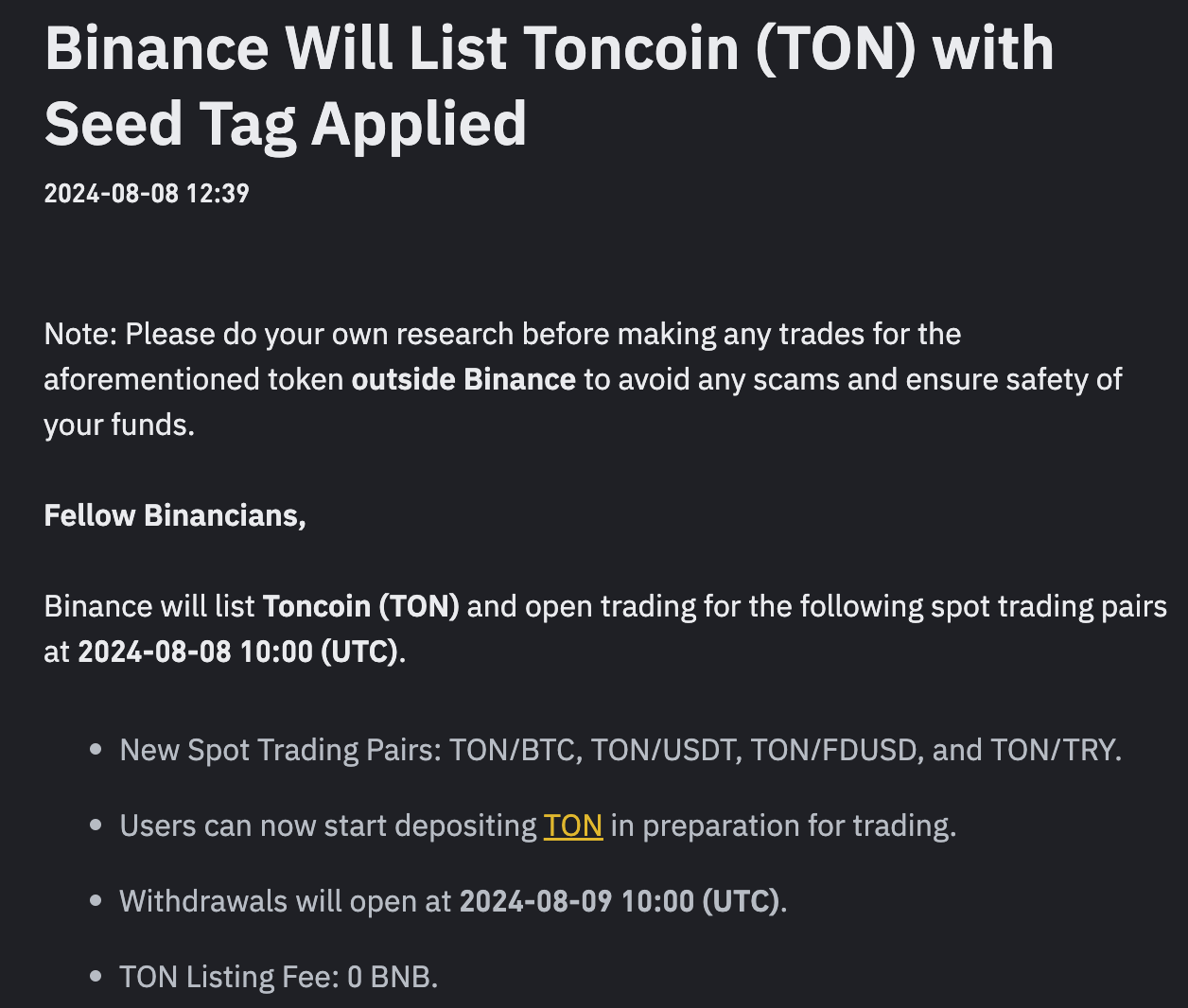The height and width of the screenshot is (1008, 1188).
Task: Click bullet point beside New Spot Trading Pairs
Action: [96, 750]
